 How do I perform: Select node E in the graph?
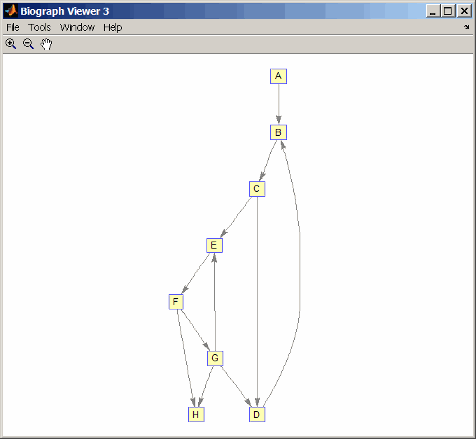click(214, 245)
